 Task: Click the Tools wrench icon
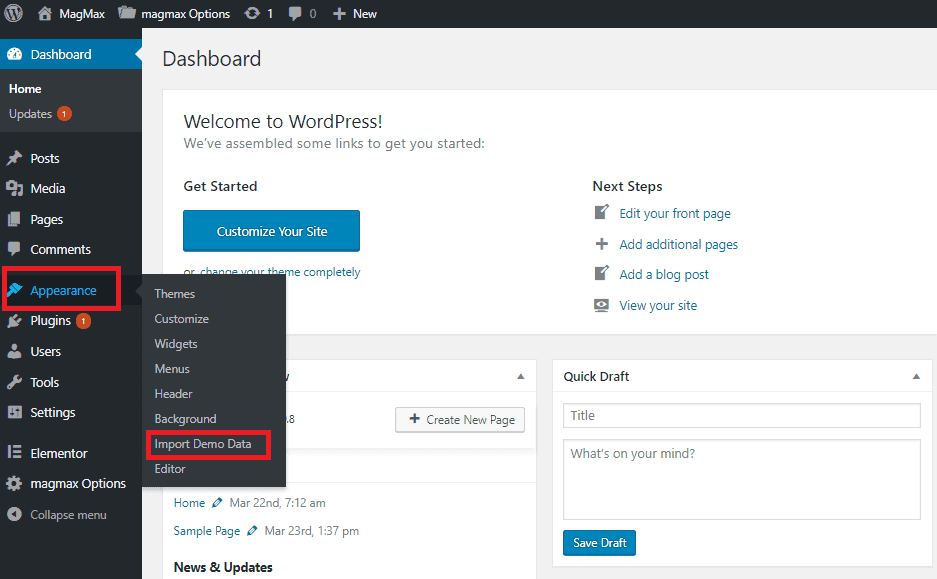tap(14, 382)
